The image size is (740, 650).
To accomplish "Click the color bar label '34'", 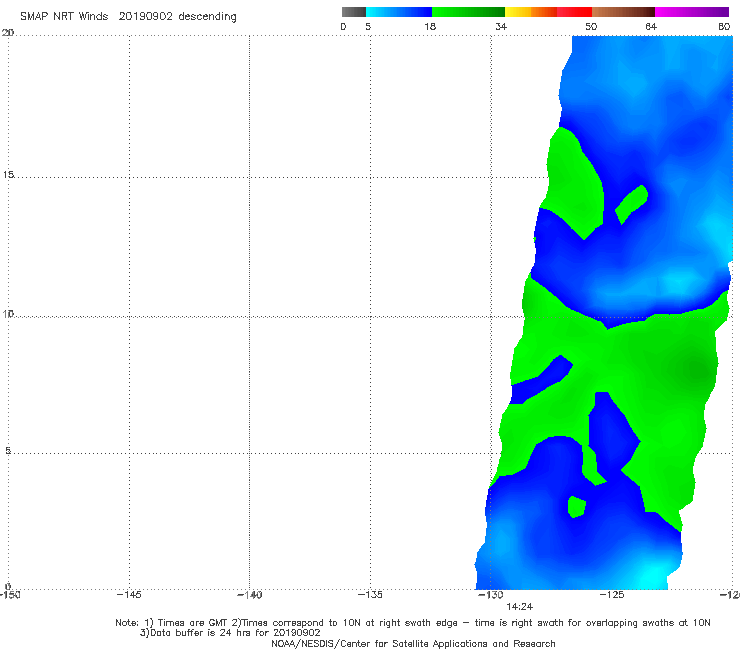I will 501,26.
